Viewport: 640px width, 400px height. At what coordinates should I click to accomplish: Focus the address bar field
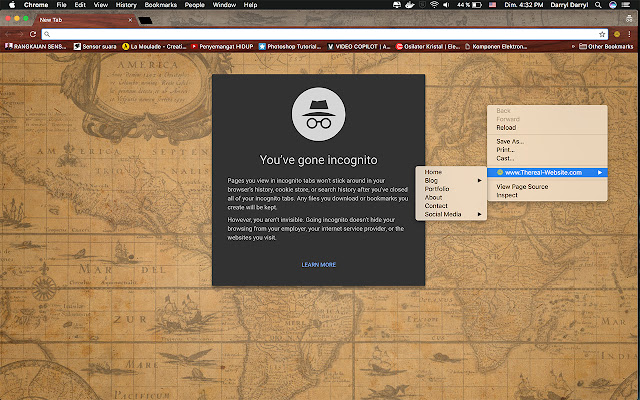[325, 34]
